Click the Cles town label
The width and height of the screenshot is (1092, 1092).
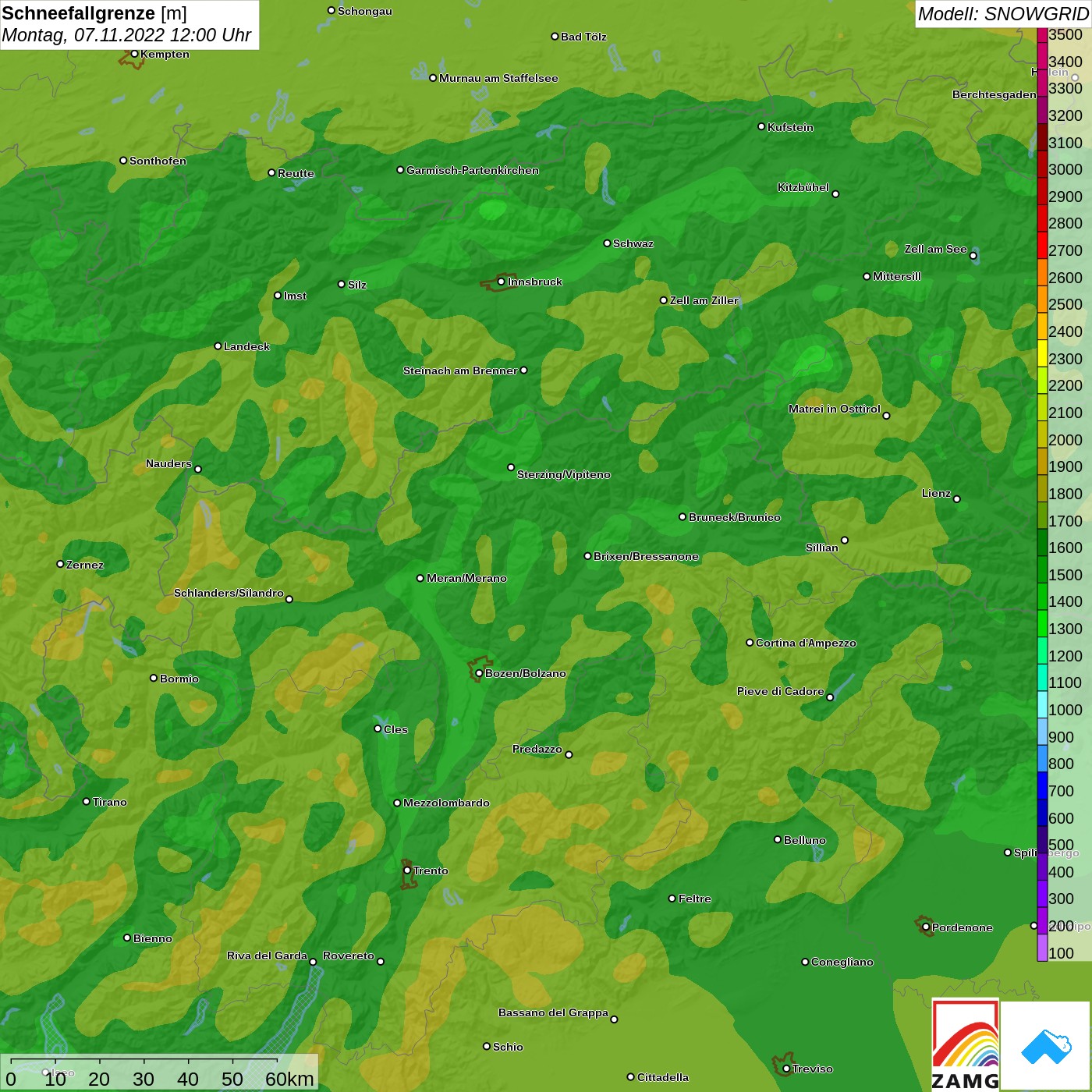[395, 729]
